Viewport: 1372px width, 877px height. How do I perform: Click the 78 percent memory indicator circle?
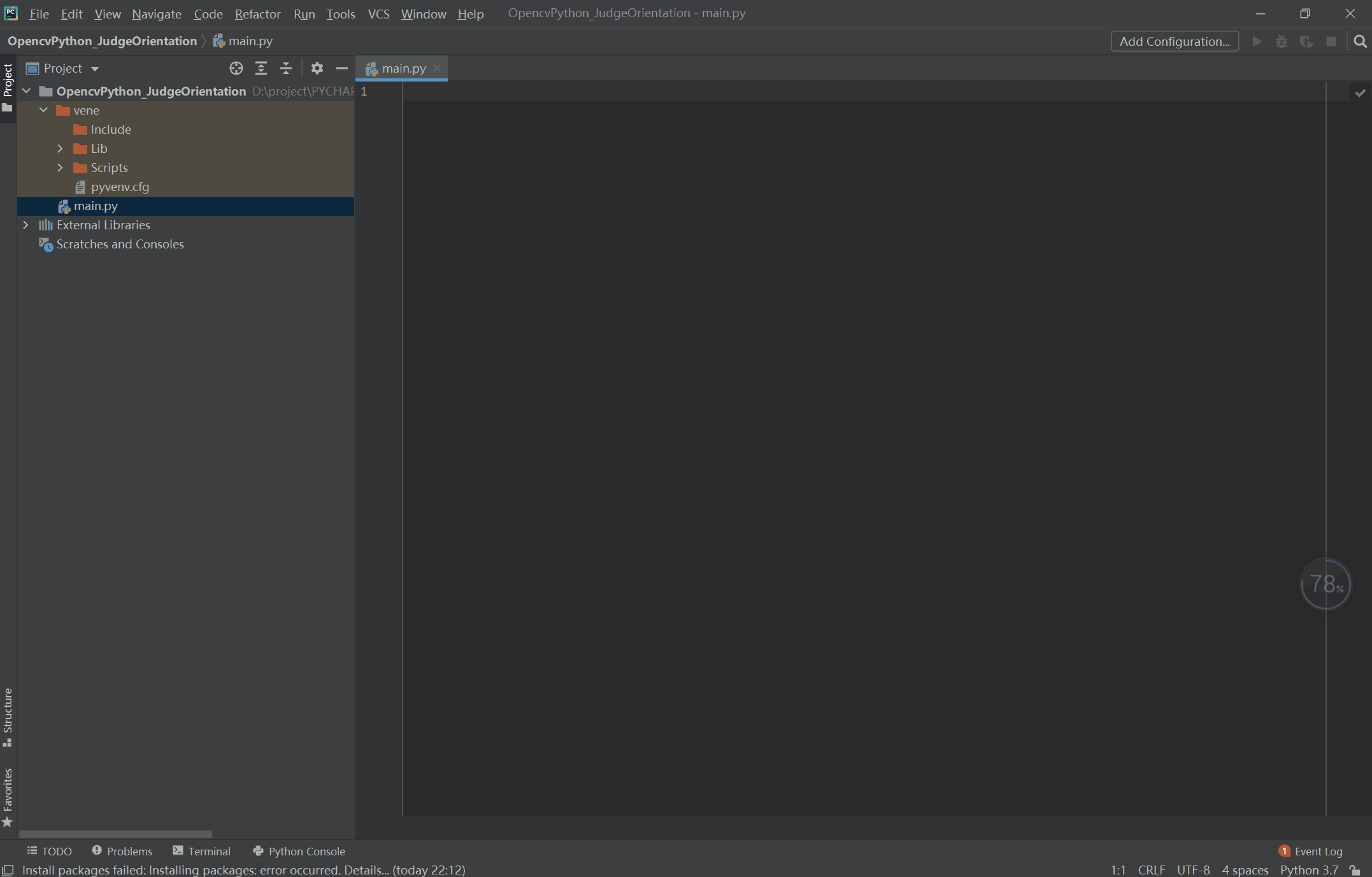point(1326,584)
